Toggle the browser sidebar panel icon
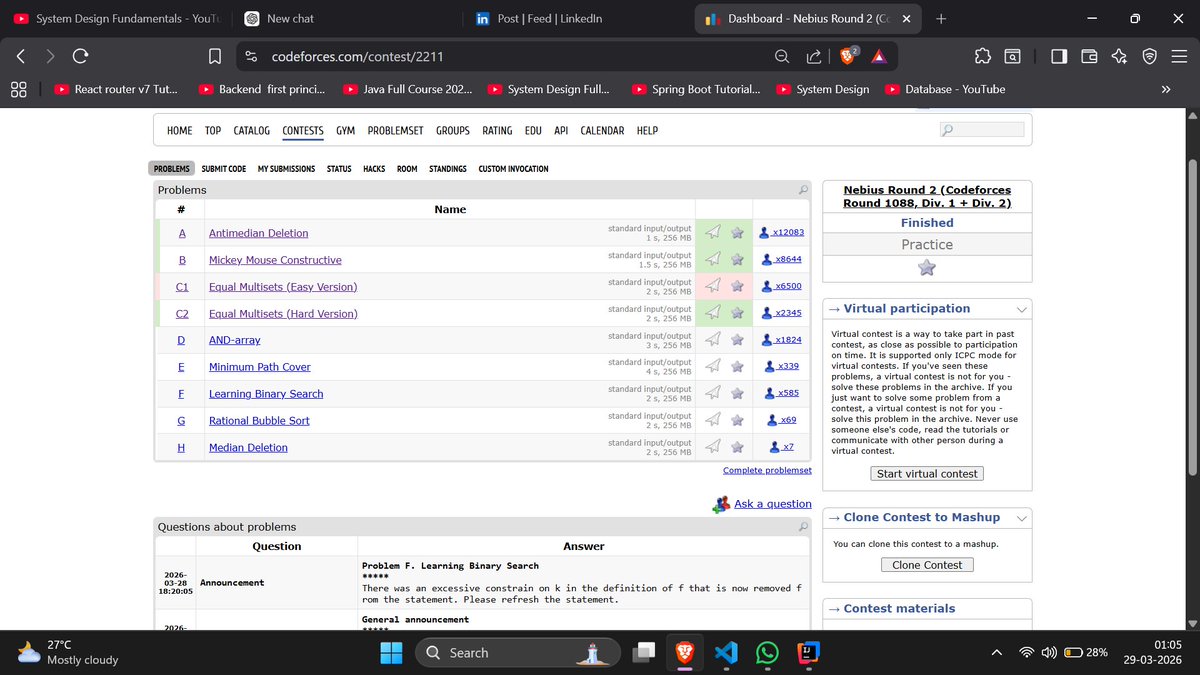This screenshot has width=1200, height=675. pos(1059,56)
